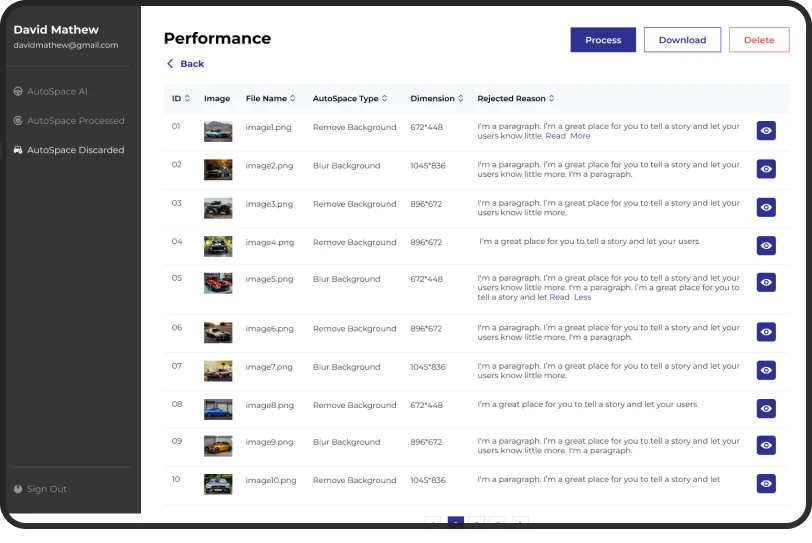The width and height of the screenshot is (812, 543).
Task: Click the AutoSpace Discarded car icon
Action: pos(18,150)
